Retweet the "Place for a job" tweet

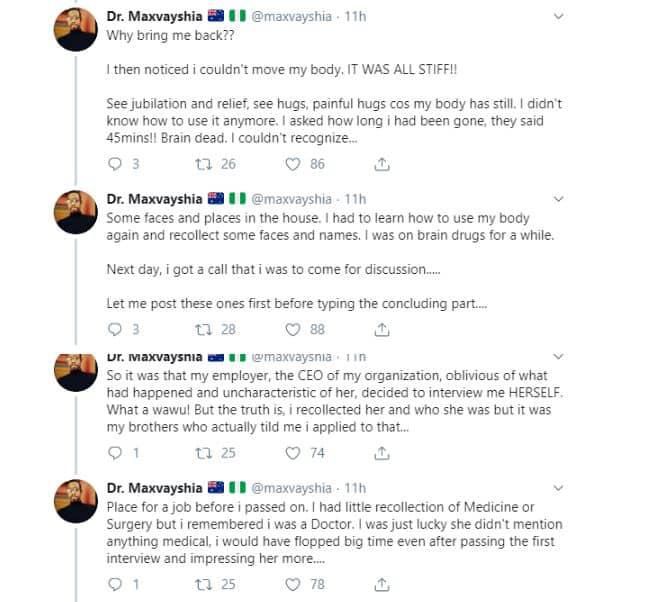pos(205,584)
